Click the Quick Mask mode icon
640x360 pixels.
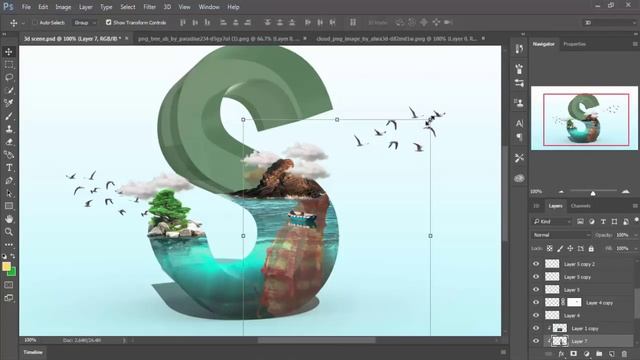9,285
